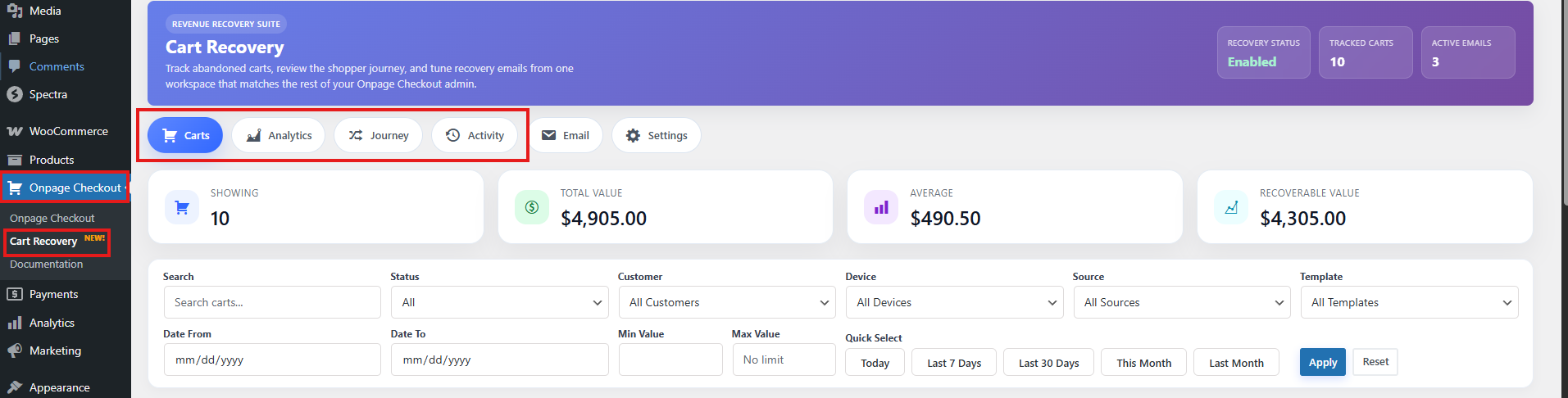Expand the All Devices dropdown
1568x398 pixels.
coord(955,302)
